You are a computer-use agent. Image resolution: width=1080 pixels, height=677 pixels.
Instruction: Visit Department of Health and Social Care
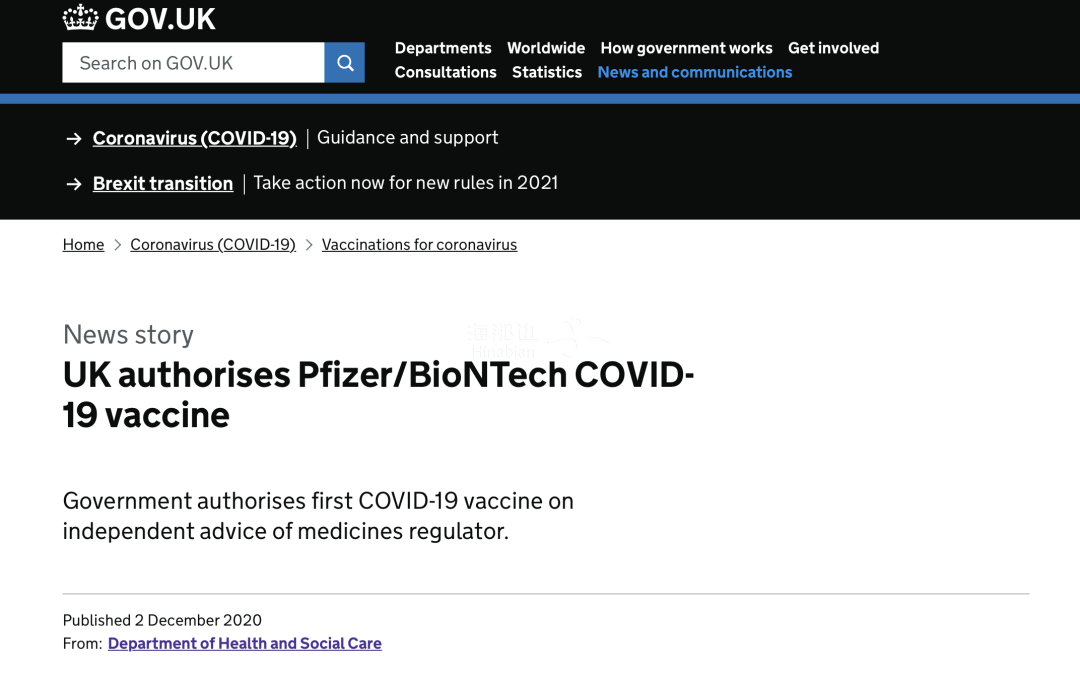(245, 643)
